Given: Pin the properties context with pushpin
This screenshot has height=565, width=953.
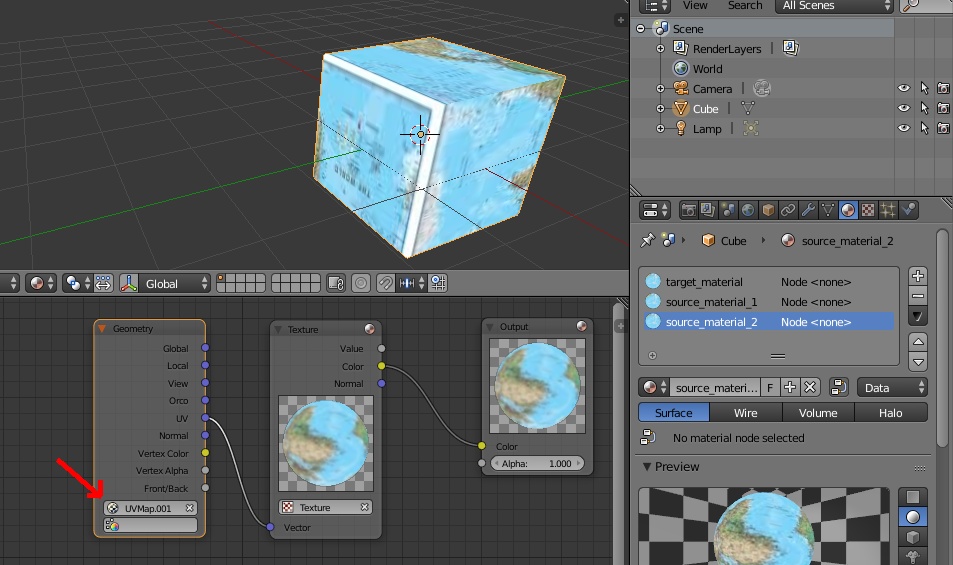Looking at the screenshot, I should [x=647, y=240].
